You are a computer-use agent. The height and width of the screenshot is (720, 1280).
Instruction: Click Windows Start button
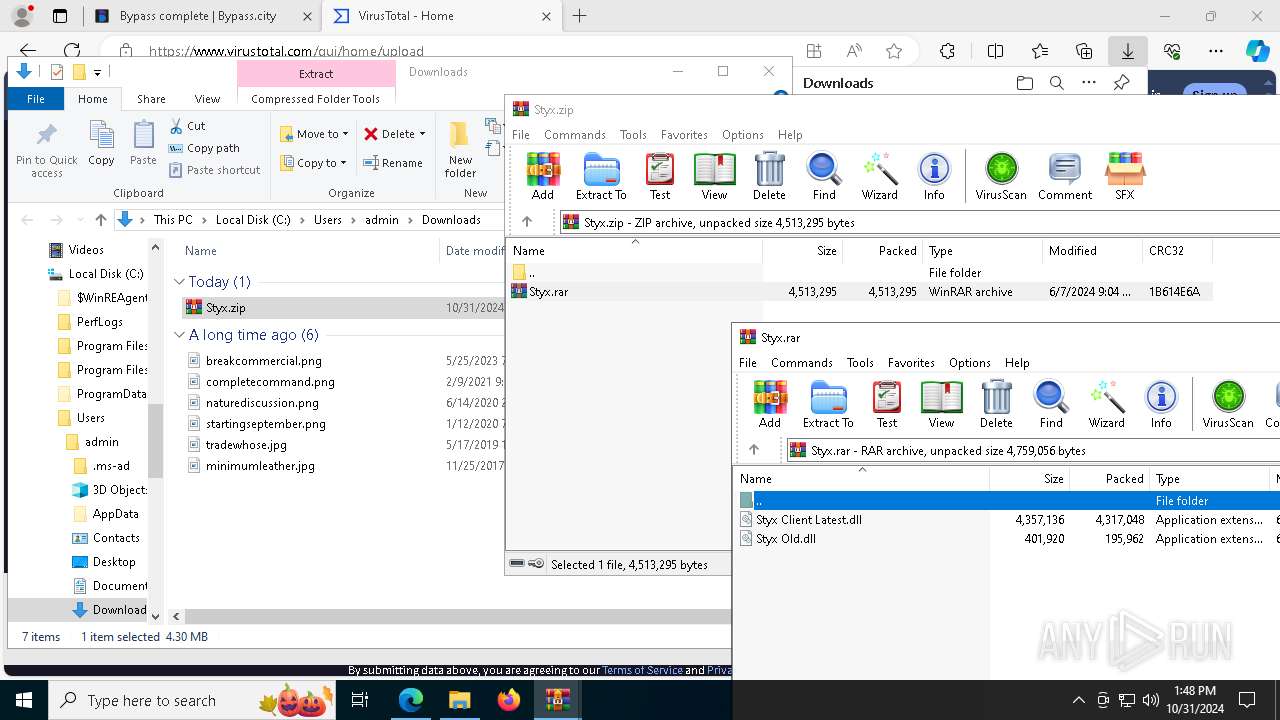tap(24, 701)
